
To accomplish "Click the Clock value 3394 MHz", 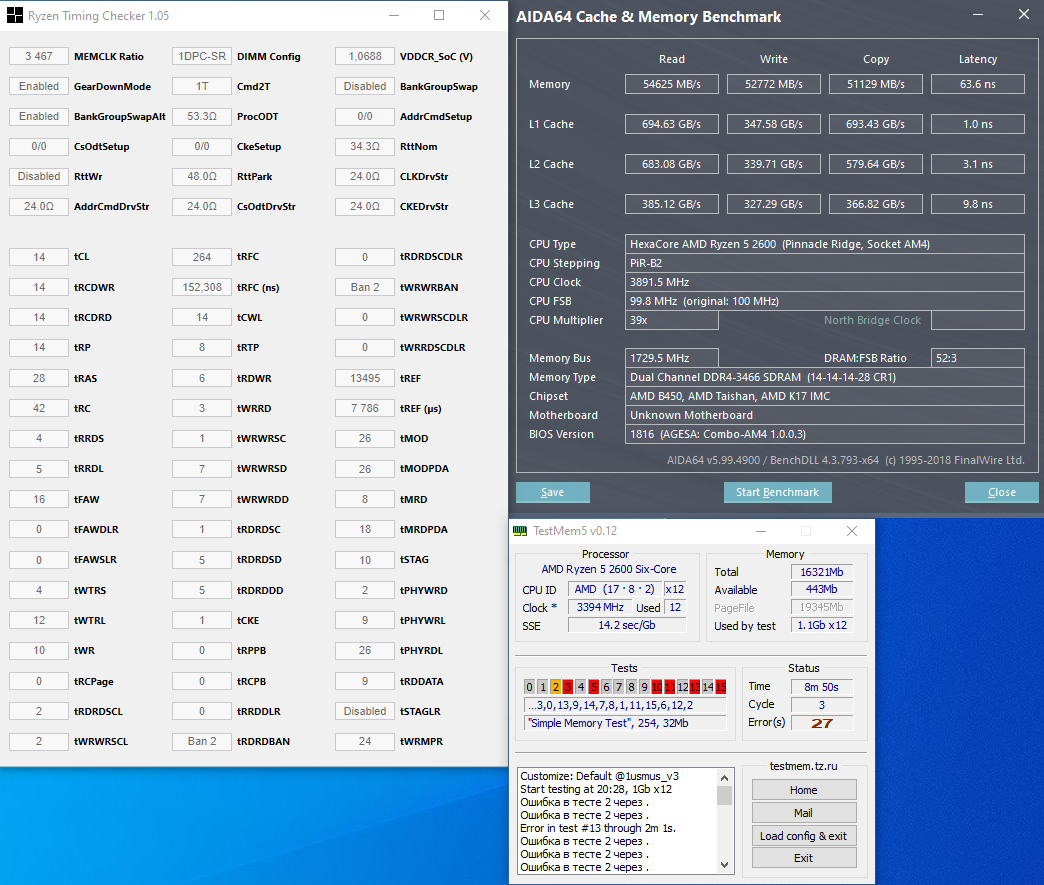I will pyautogui.click(x=600, y=607).
